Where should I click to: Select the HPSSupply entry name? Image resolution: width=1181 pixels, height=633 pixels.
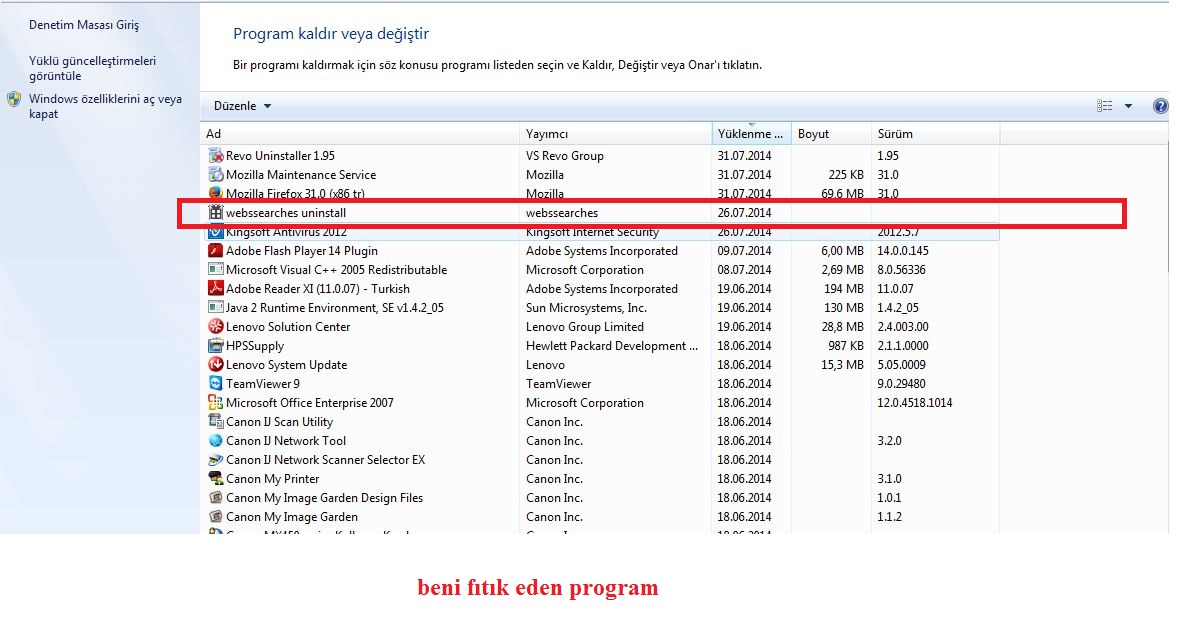click(255, 346)
